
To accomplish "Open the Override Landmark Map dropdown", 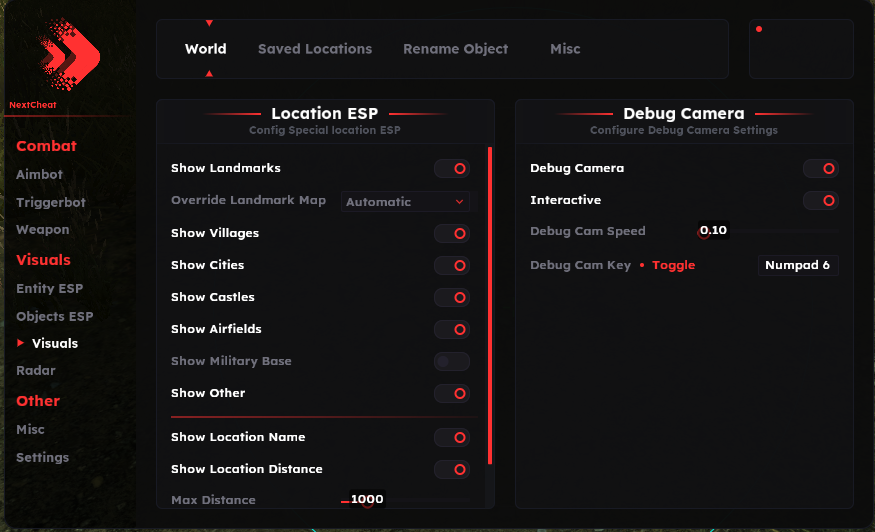I will tap(405, 202).
